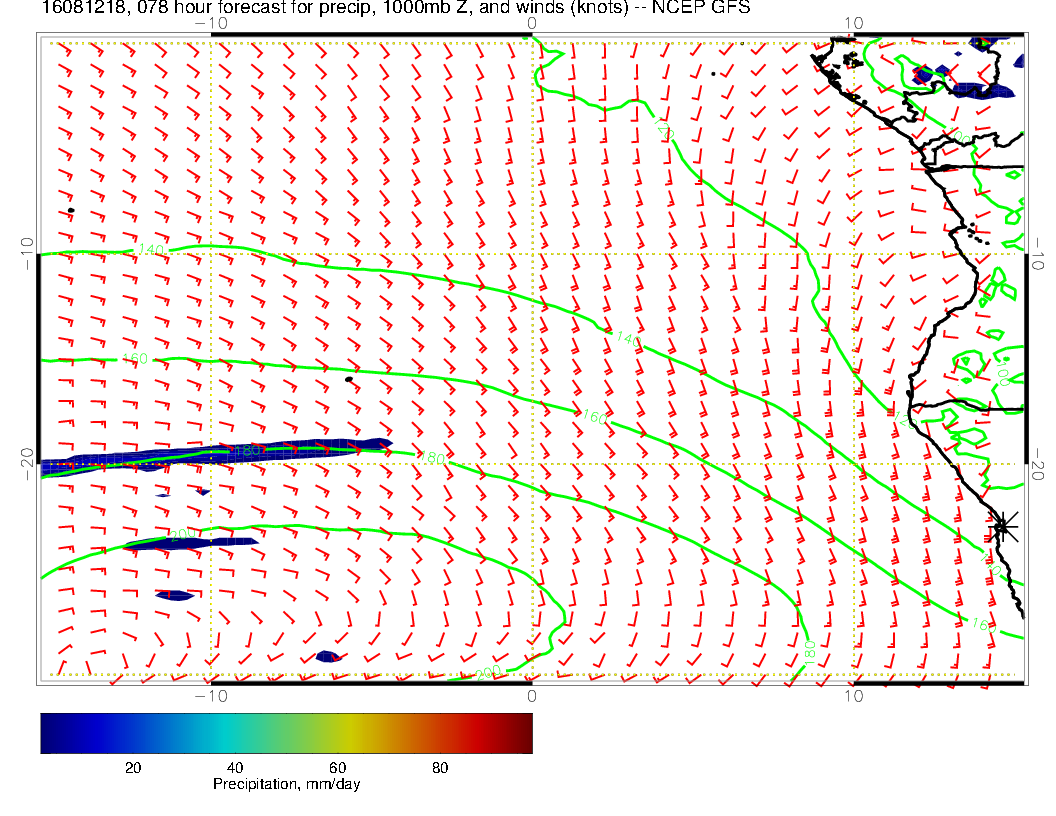Click the colorbar tick label 80
This screenshot has width=1056, height=816.
click(439, 767)
